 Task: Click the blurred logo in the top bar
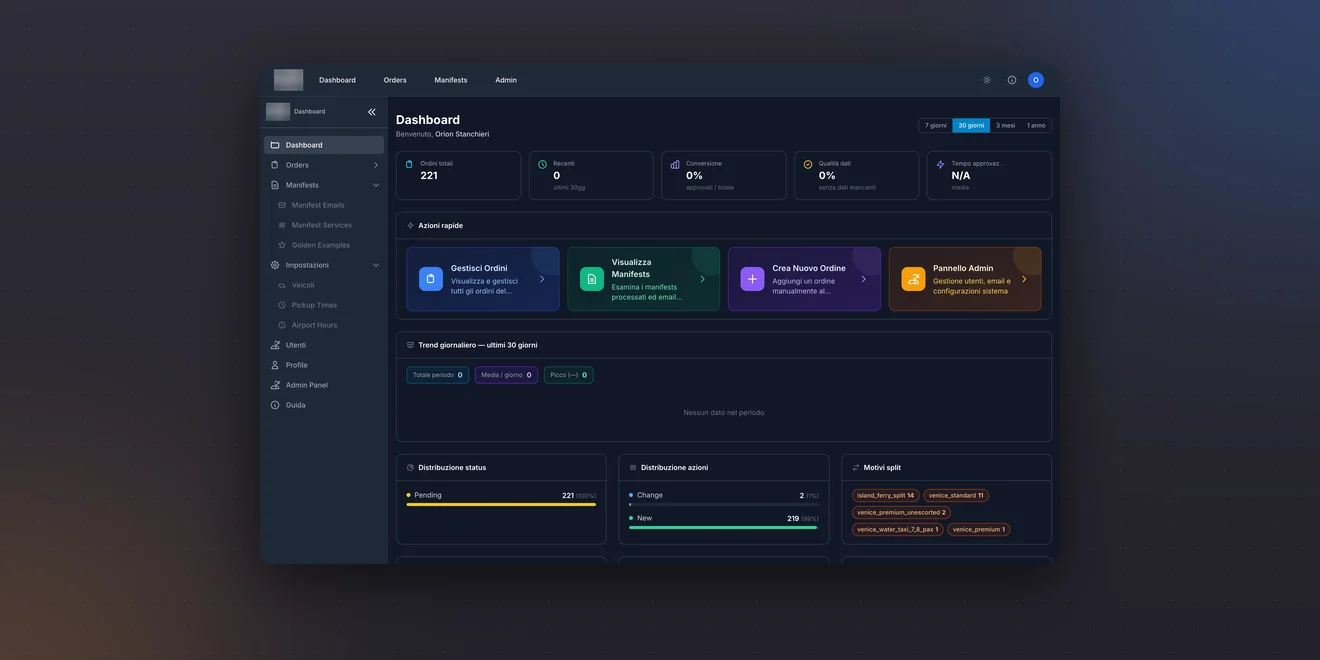[x=288, y=80]
